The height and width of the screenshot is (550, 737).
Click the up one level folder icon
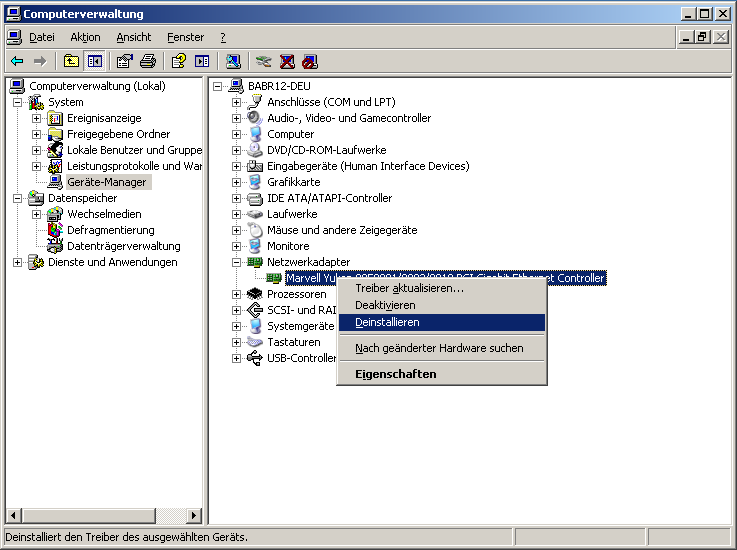tap(72, 61)
